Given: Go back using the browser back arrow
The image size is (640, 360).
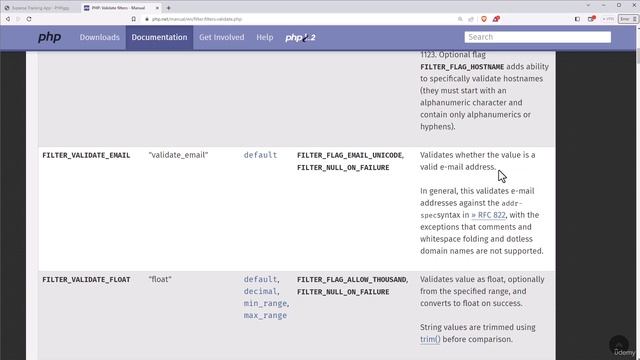Looking at the screenshot, I should pos(8,19).
